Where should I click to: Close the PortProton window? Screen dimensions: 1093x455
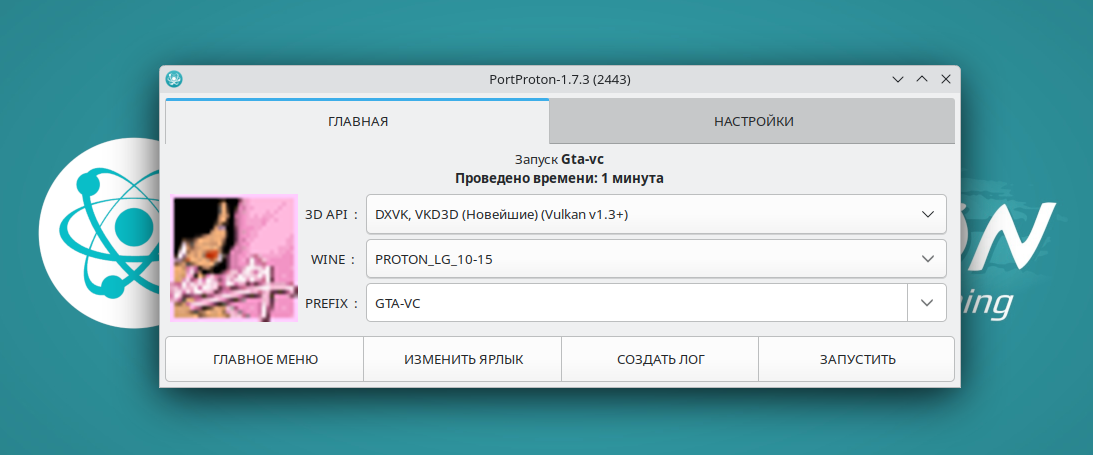[945, 79]
